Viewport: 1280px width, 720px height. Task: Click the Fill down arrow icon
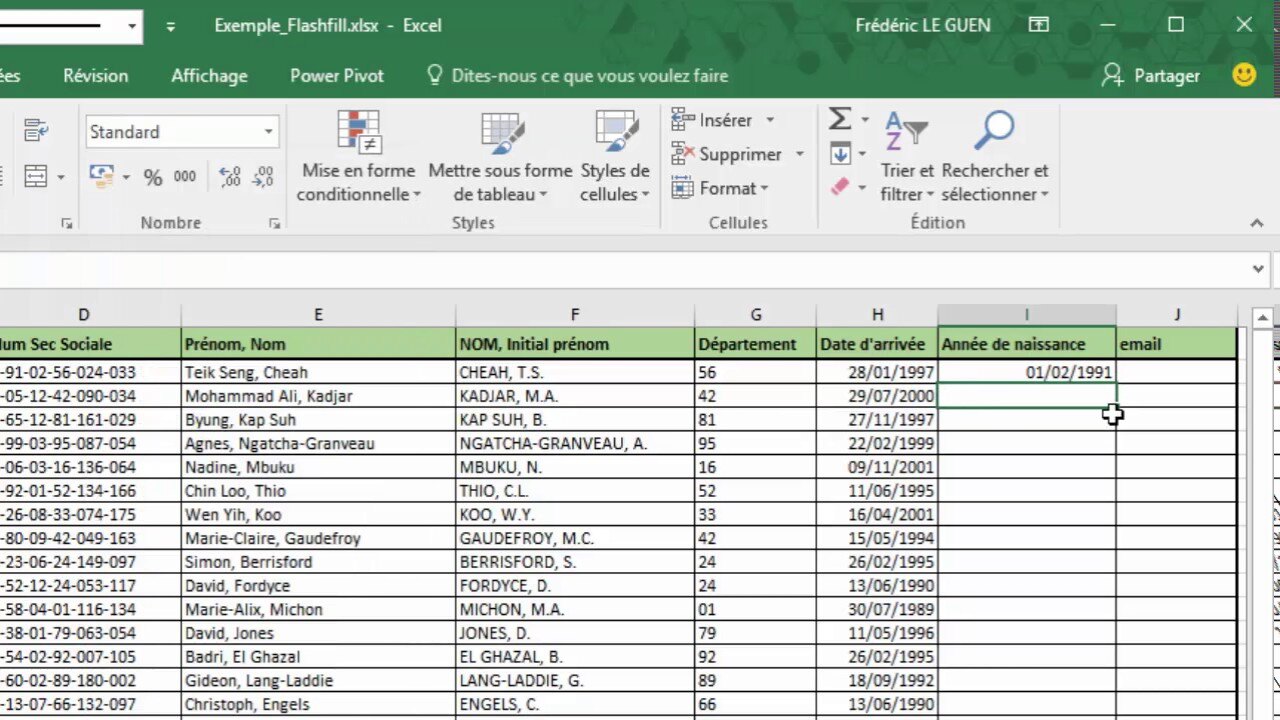pos(840,154)
